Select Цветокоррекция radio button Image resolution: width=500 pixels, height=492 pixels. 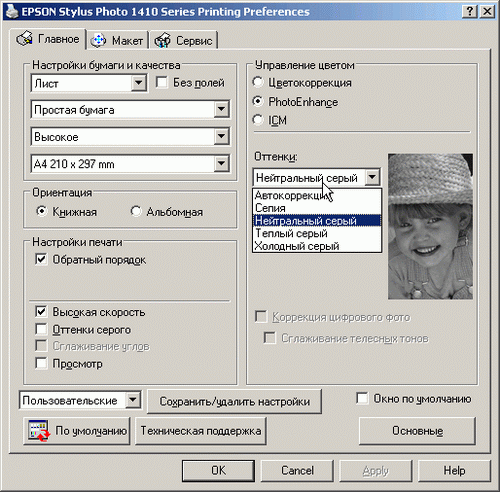click(x=257, y=82)
